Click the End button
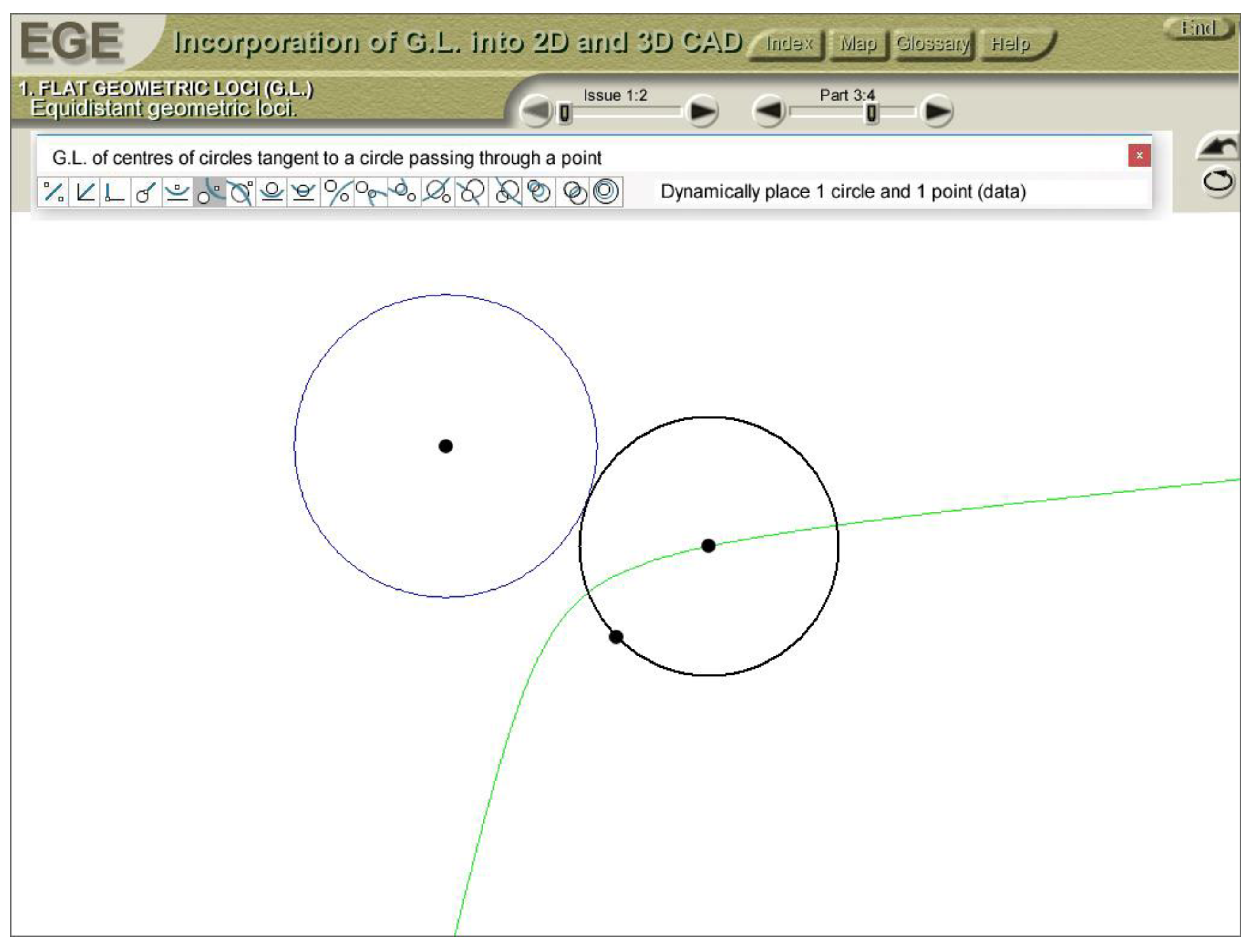The image size is (1251, 952). [x=1198, y=28]
